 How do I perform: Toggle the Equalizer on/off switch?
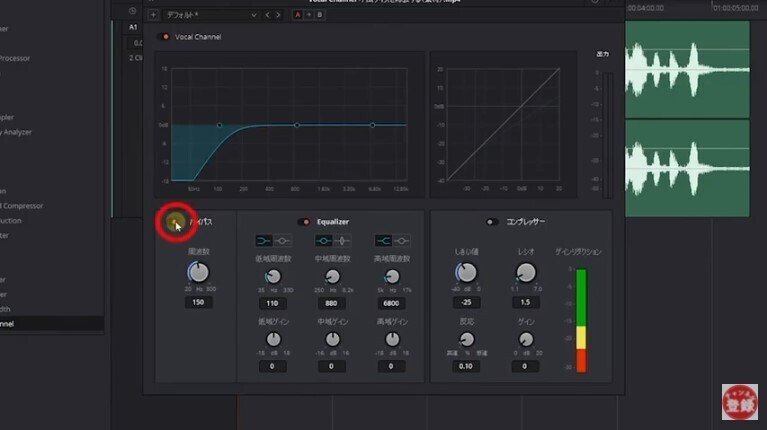coord(304,222)
